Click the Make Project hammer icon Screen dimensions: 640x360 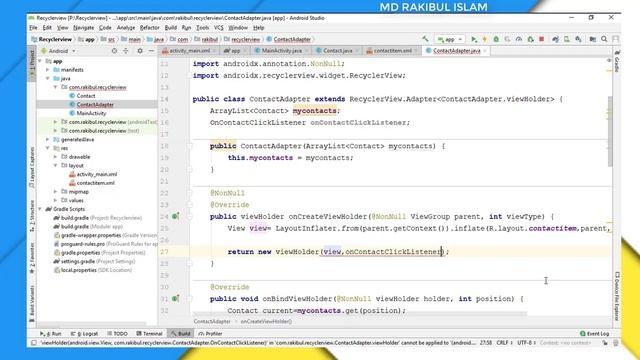425,39
